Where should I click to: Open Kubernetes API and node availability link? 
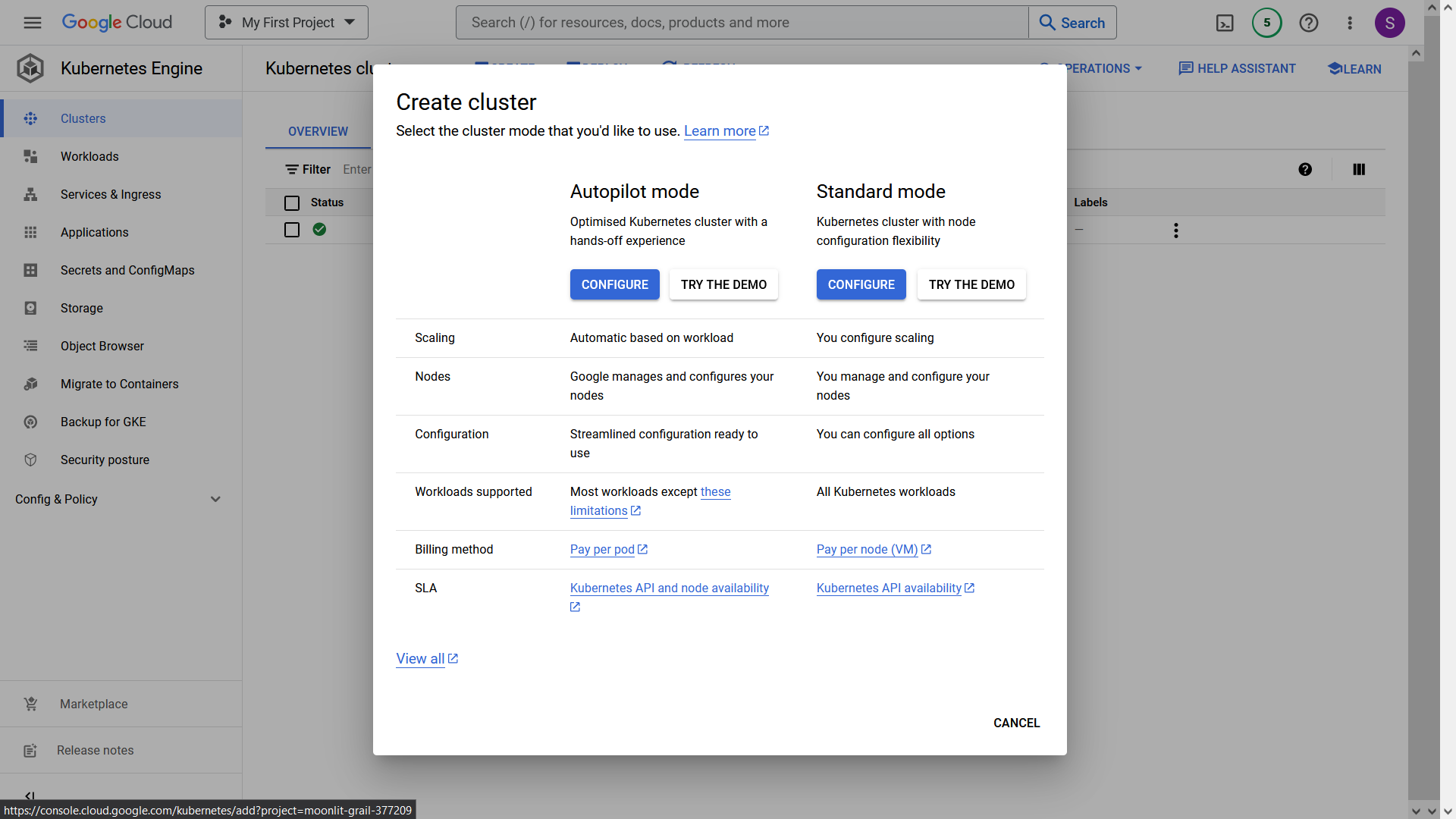pos(670,588)
